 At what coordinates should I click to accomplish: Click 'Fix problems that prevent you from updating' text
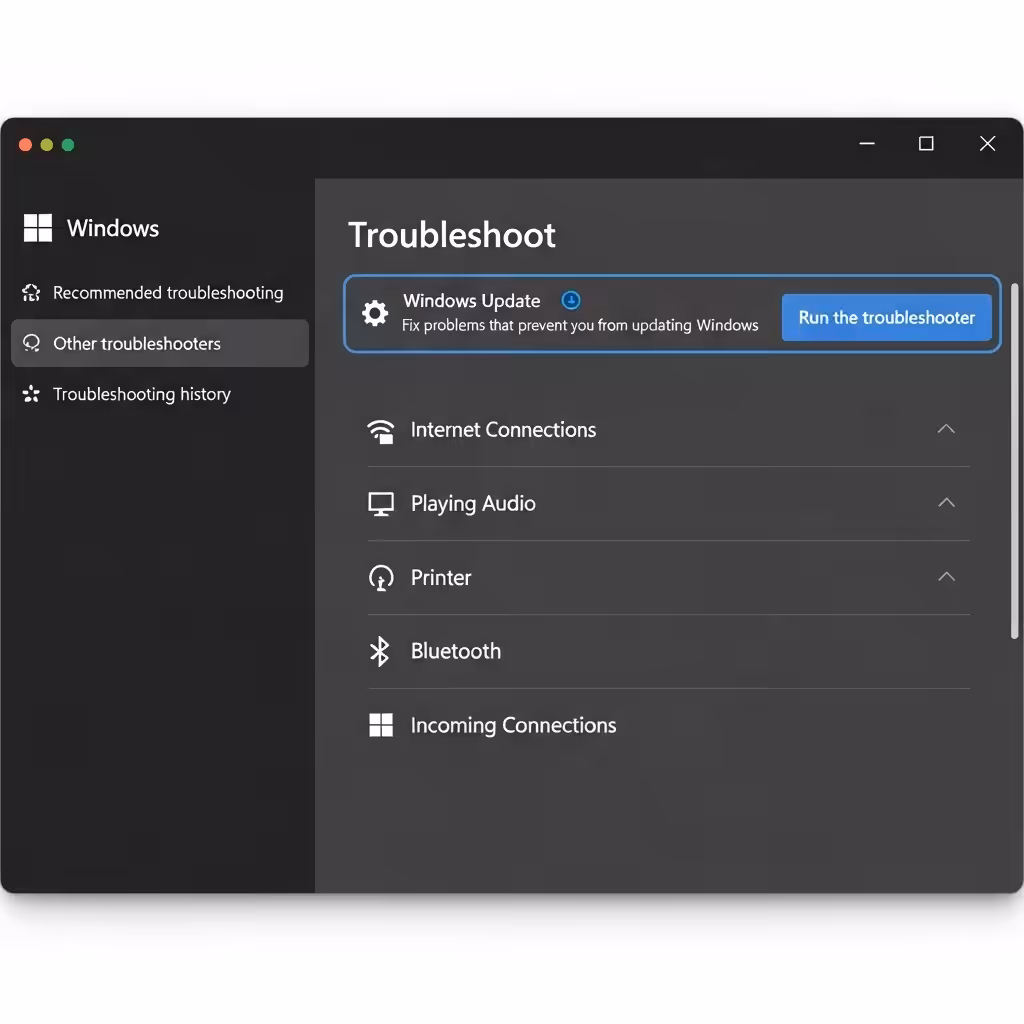click(546, 325)
